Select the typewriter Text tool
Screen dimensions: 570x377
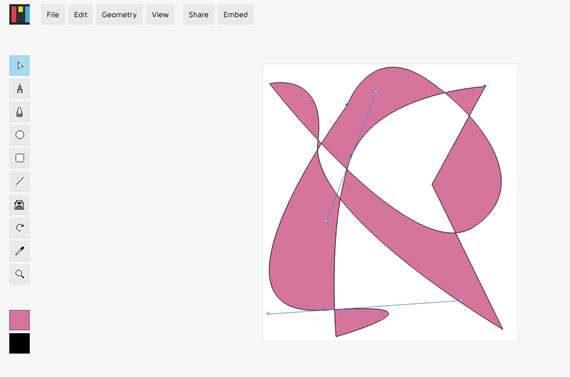pos(20,205)
